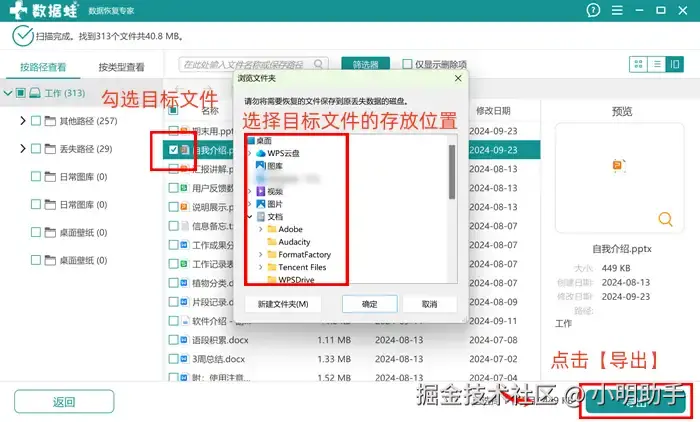Click the folder dialog vertical scrollbar
Image resolution: width=700 pixels, height=422 pixels.
(452, 172)
